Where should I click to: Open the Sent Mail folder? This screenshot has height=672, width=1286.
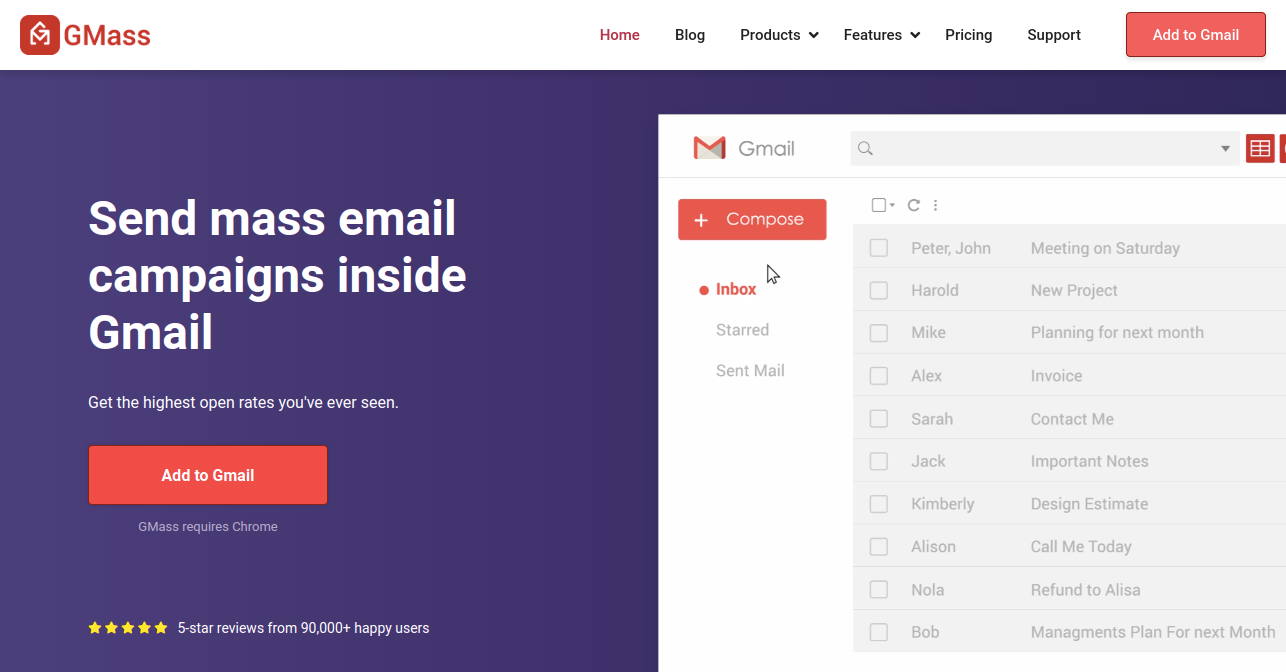[x=750, y=371]
